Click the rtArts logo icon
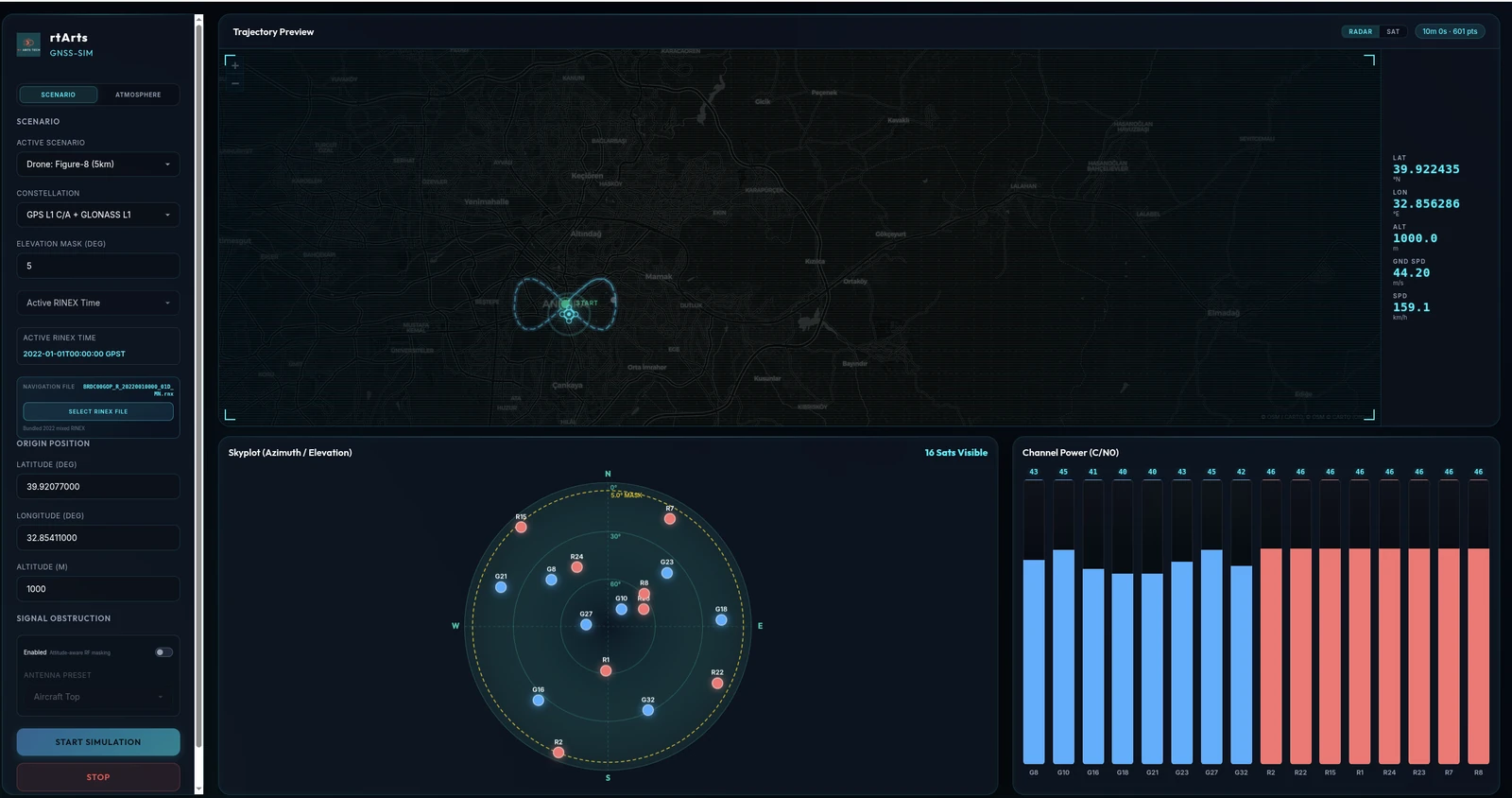The height and width of the screenshot is (798, 1512). [28, 44]
